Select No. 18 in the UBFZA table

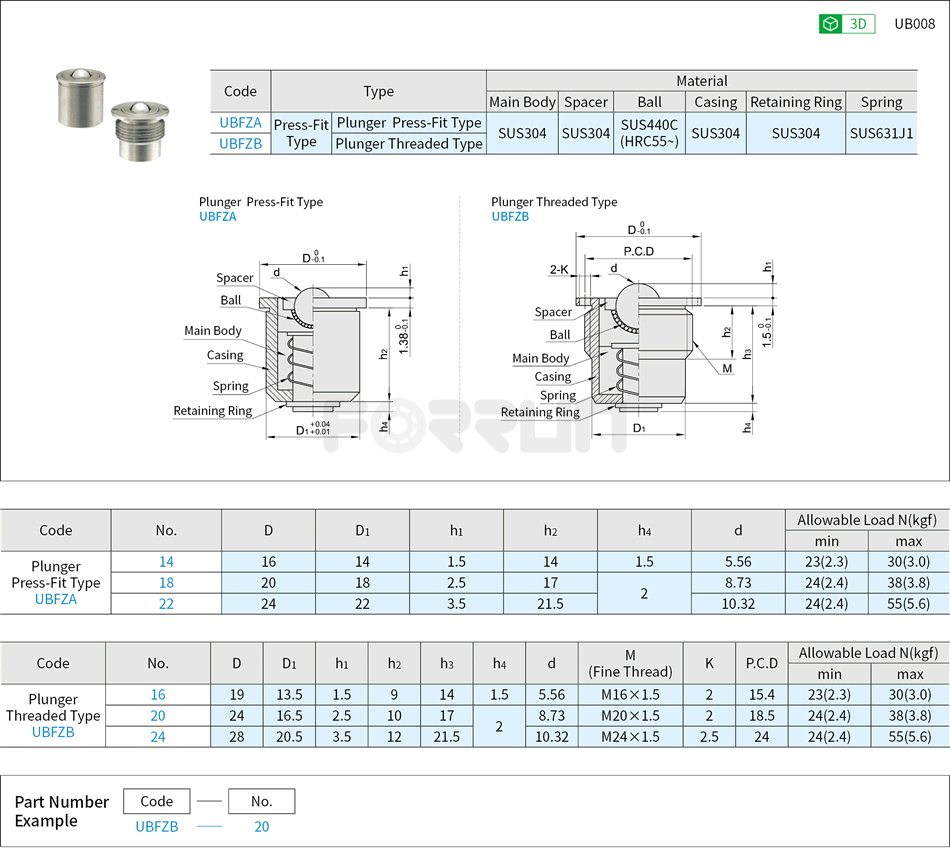click(166, 583)
